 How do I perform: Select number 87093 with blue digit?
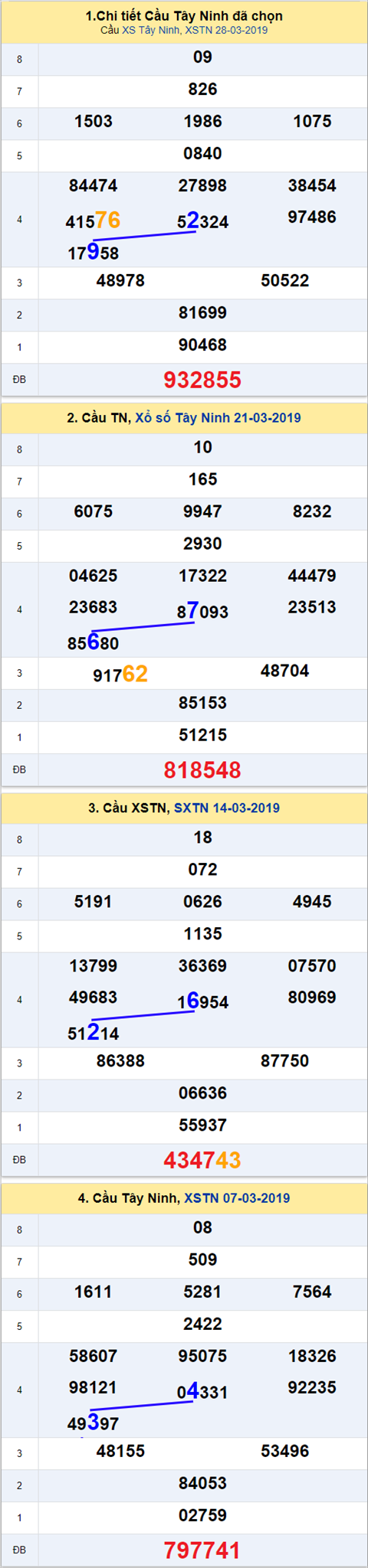click(x=203, y=612)
